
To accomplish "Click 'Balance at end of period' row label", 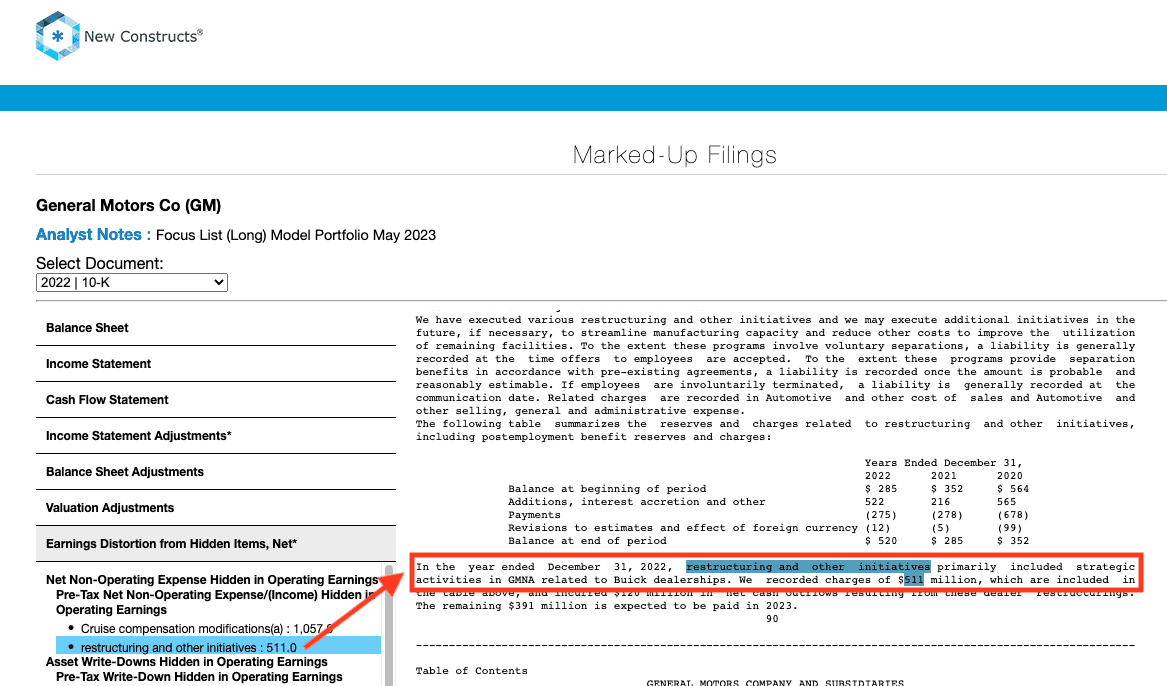I will pyautogui.click(x=587, y=541).
